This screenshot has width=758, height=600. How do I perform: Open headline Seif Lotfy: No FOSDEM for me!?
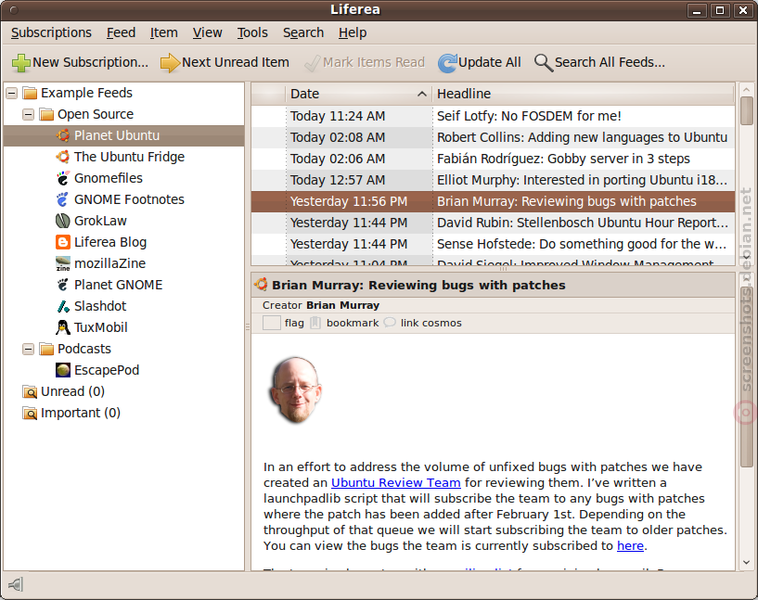coord(529,116)
